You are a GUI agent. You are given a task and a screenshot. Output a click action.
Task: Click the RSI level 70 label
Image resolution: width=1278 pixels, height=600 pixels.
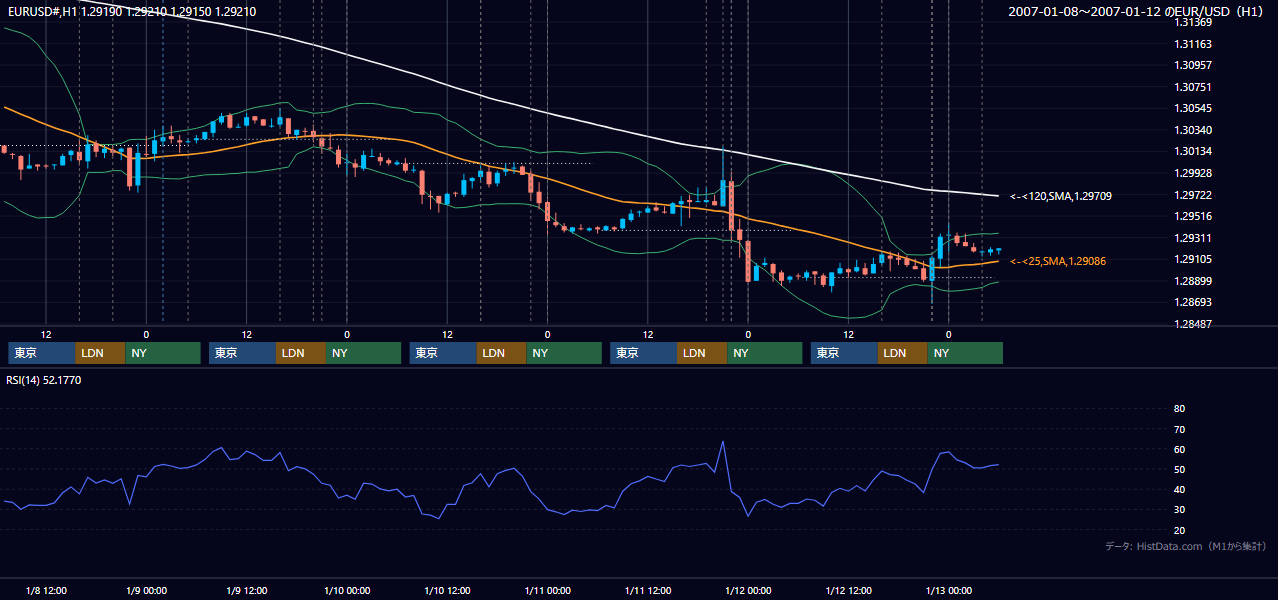[1179, 429]
